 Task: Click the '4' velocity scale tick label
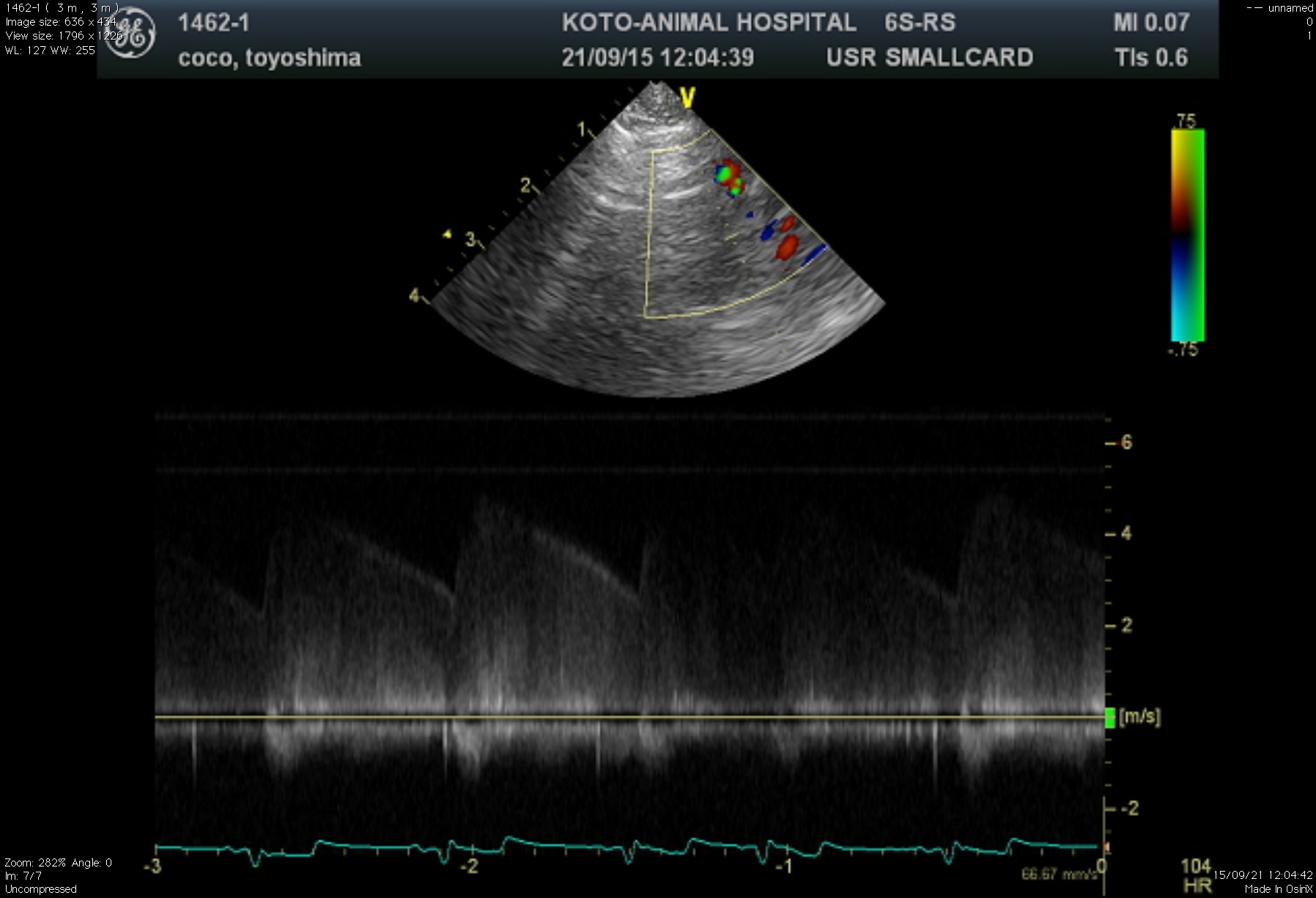(1126, 533)
